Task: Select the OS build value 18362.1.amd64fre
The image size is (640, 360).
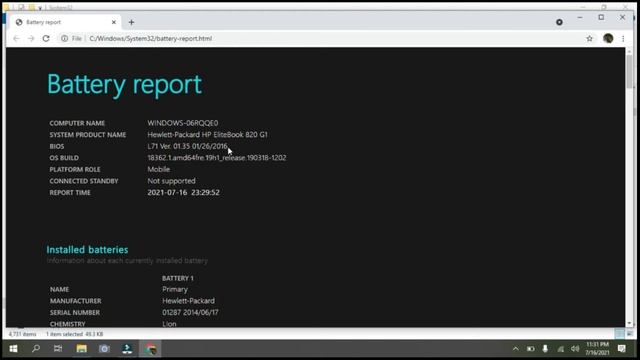Action: pos(217,158)
